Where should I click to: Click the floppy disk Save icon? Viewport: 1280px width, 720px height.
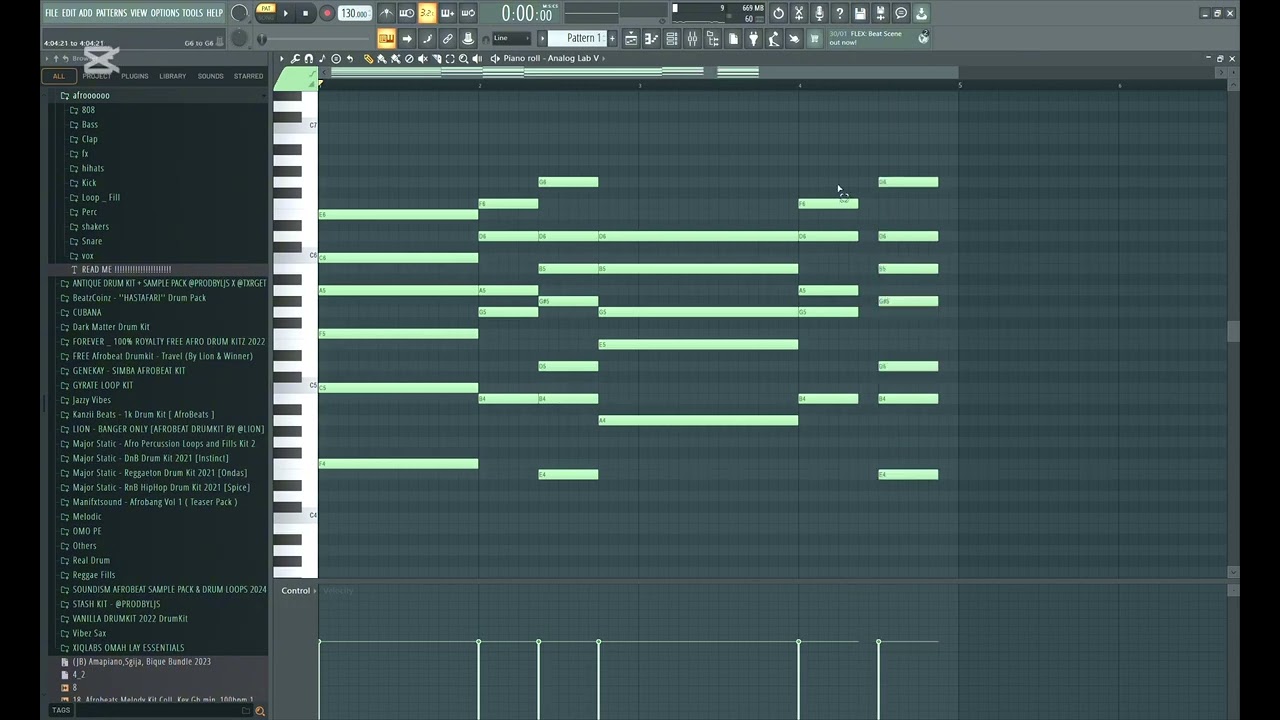click(x=859, y=13)
